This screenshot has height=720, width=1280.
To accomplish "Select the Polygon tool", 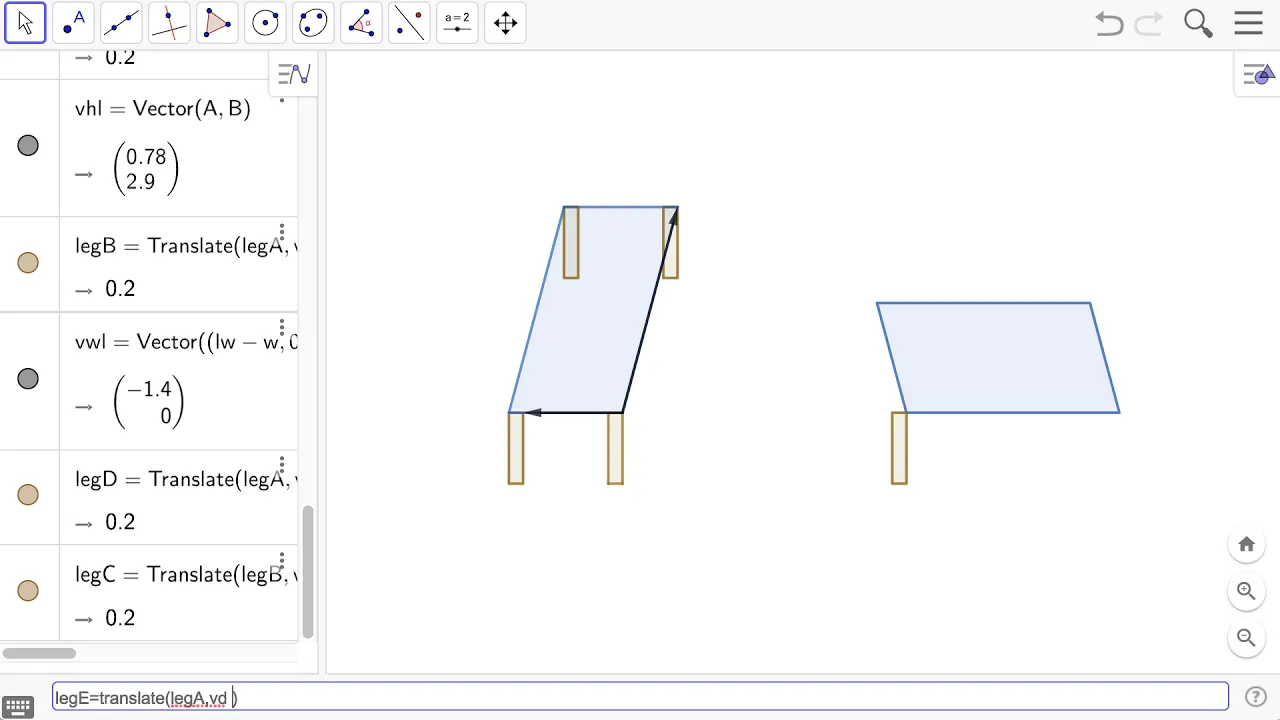I will 217,23.
